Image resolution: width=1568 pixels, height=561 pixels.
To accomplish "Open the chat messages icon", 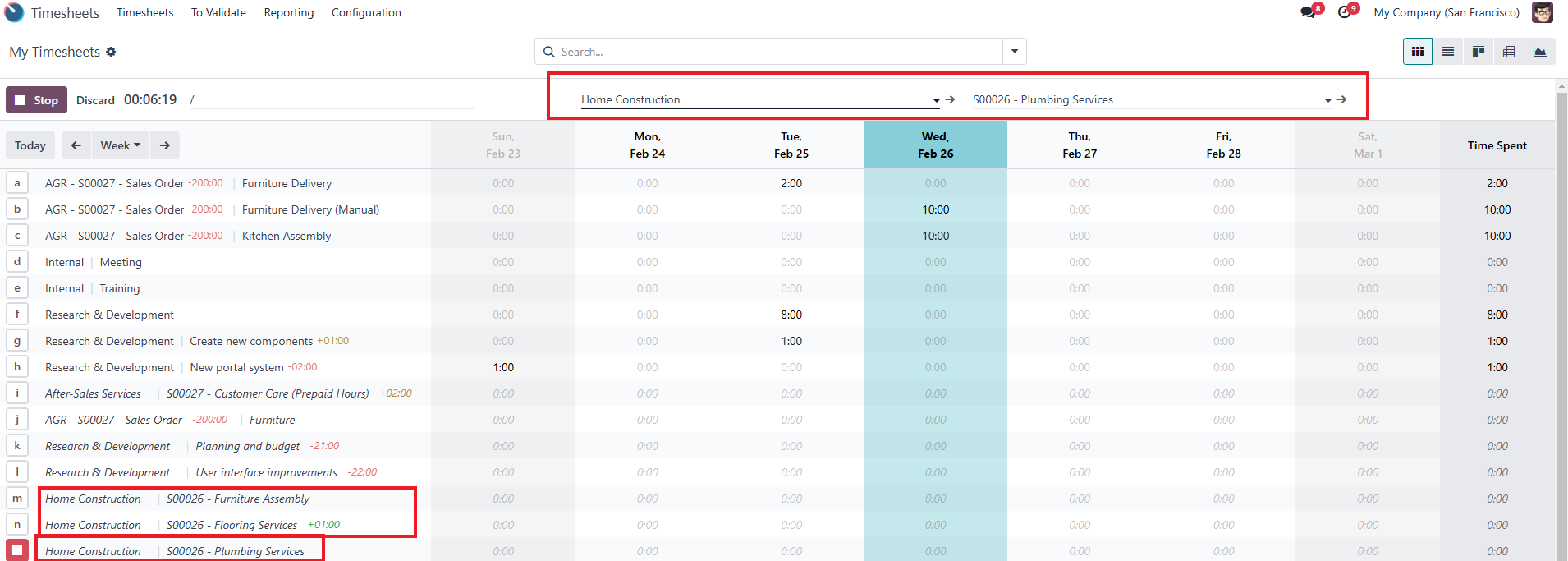I will tap(1308, 12).
